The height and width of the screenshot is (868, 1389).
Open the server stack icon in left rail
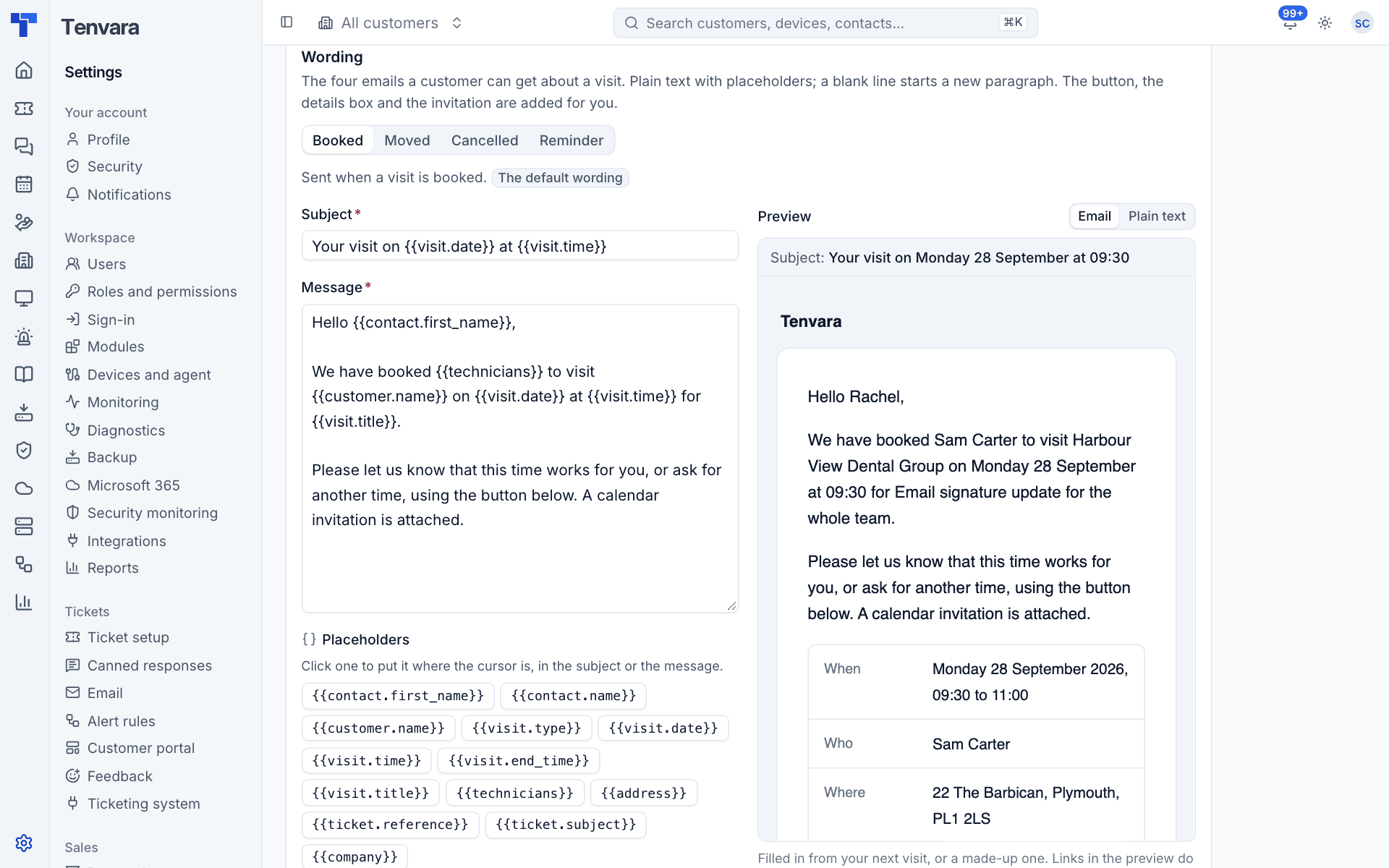point(24,526)
